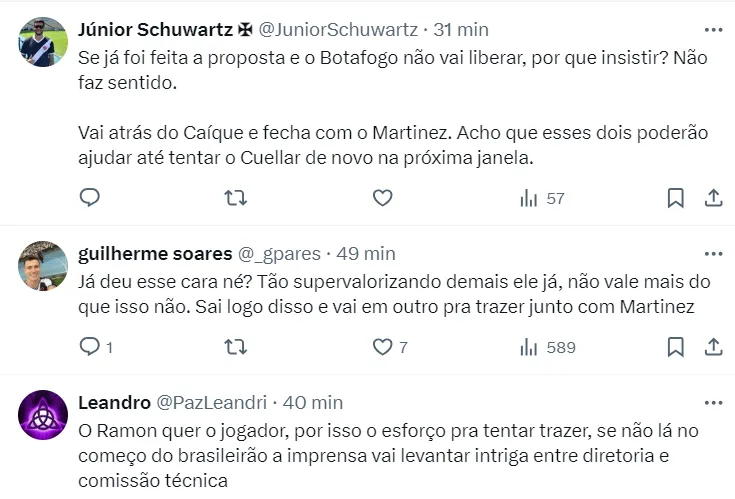
Task: Open more options on guilherme soares's tweet
Action: [x=713, y=253]
